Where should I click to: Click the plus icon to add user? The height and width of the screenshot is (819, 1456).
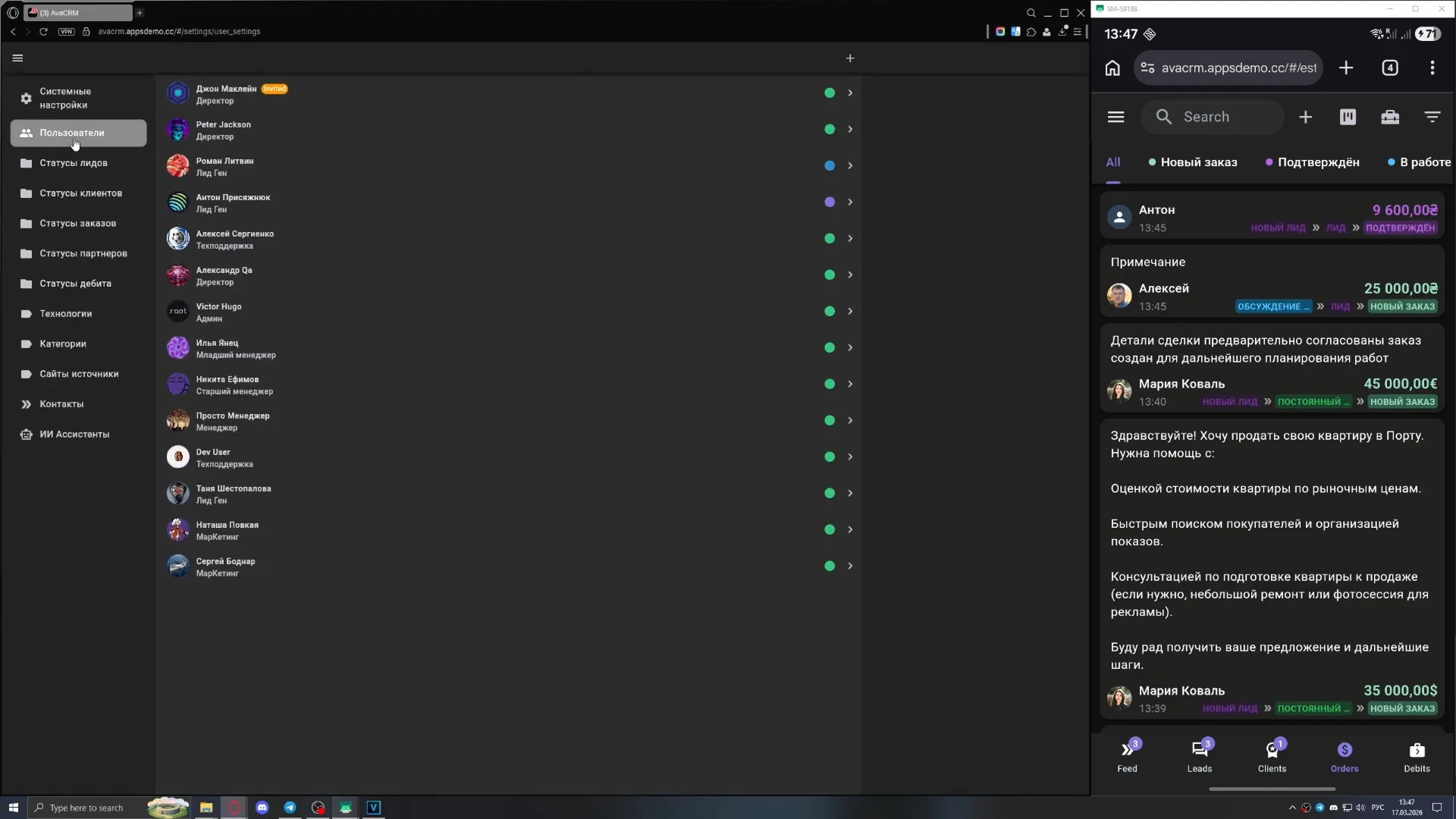850,58
